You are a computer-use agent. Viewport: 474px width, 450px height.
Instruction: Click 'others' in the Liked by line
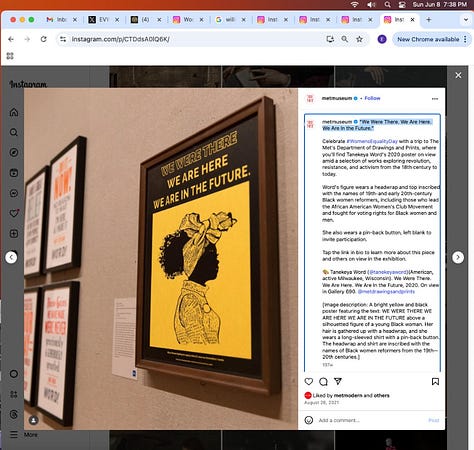(382, 396)
